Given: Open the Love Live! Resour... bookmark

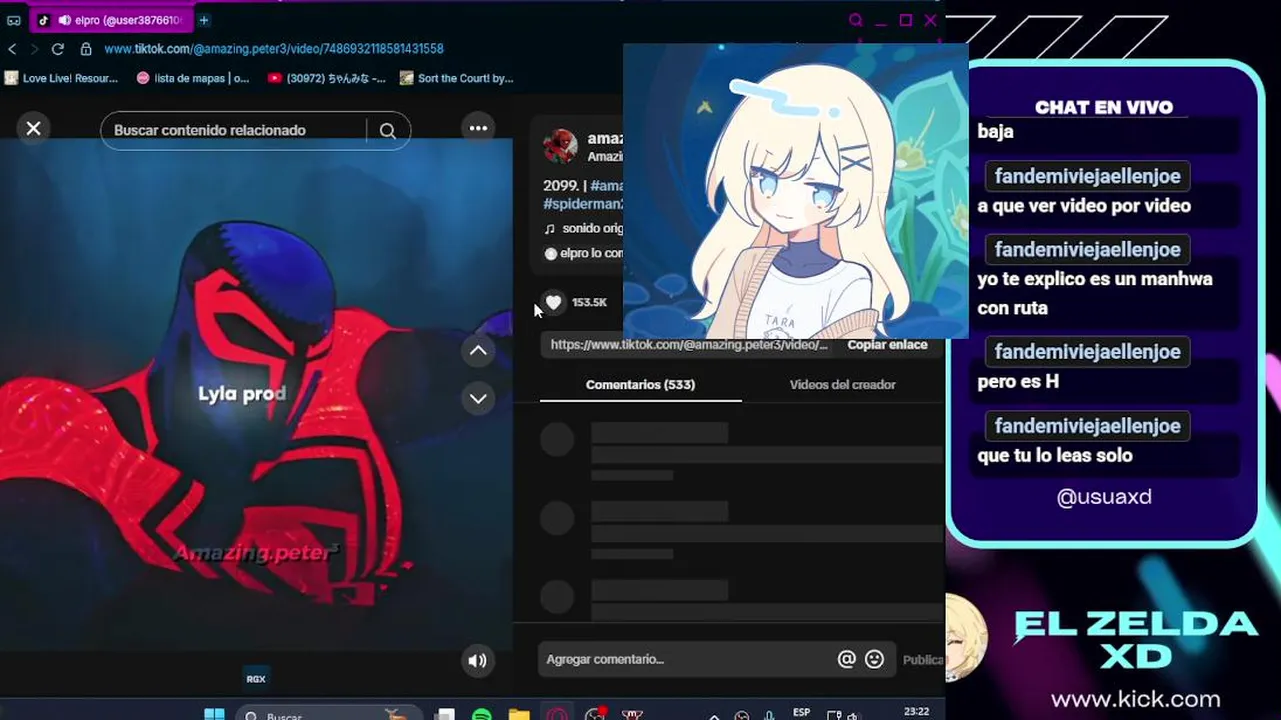Looking at the screenshot, I should coord(61,78).
